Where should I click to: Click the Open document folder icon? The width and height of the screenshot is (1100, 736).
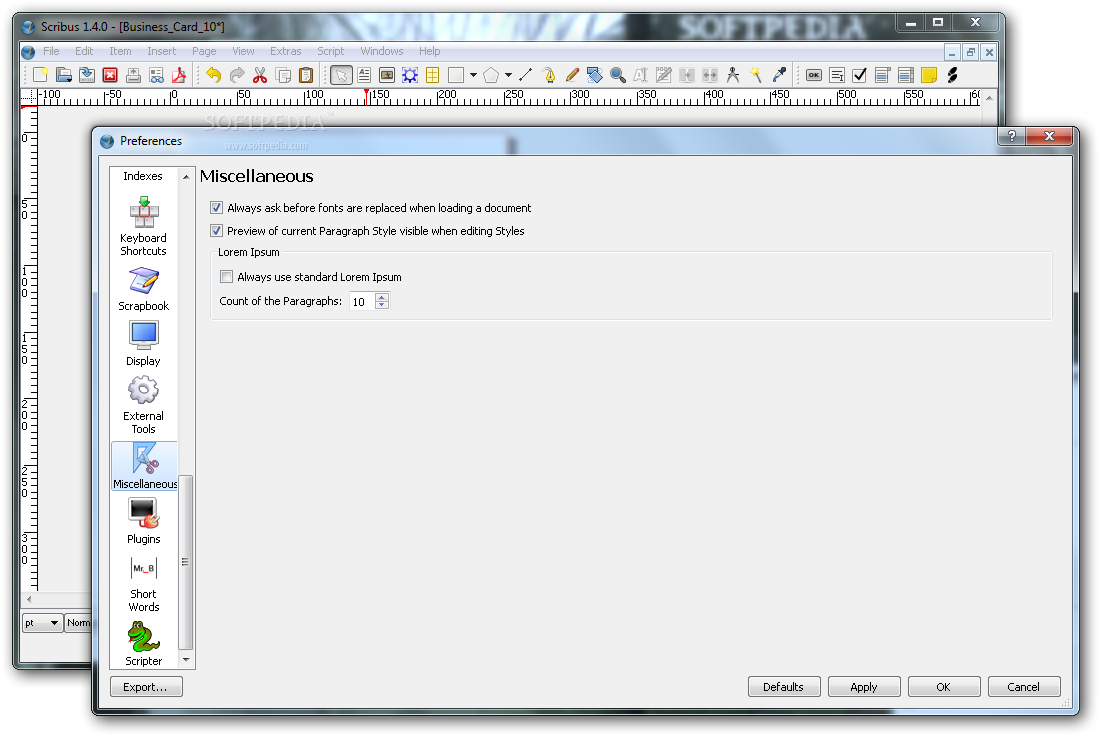click(64, 75)
